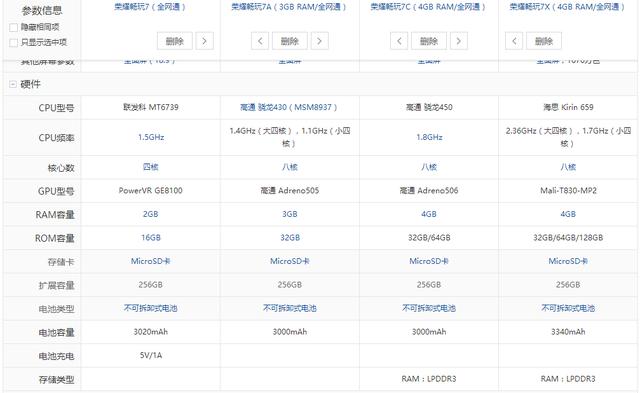Tick the 只显示选中项 checkbox
The width and height of the screenshot is (640, 393).
pyautogui.click(x=13, y=42)
